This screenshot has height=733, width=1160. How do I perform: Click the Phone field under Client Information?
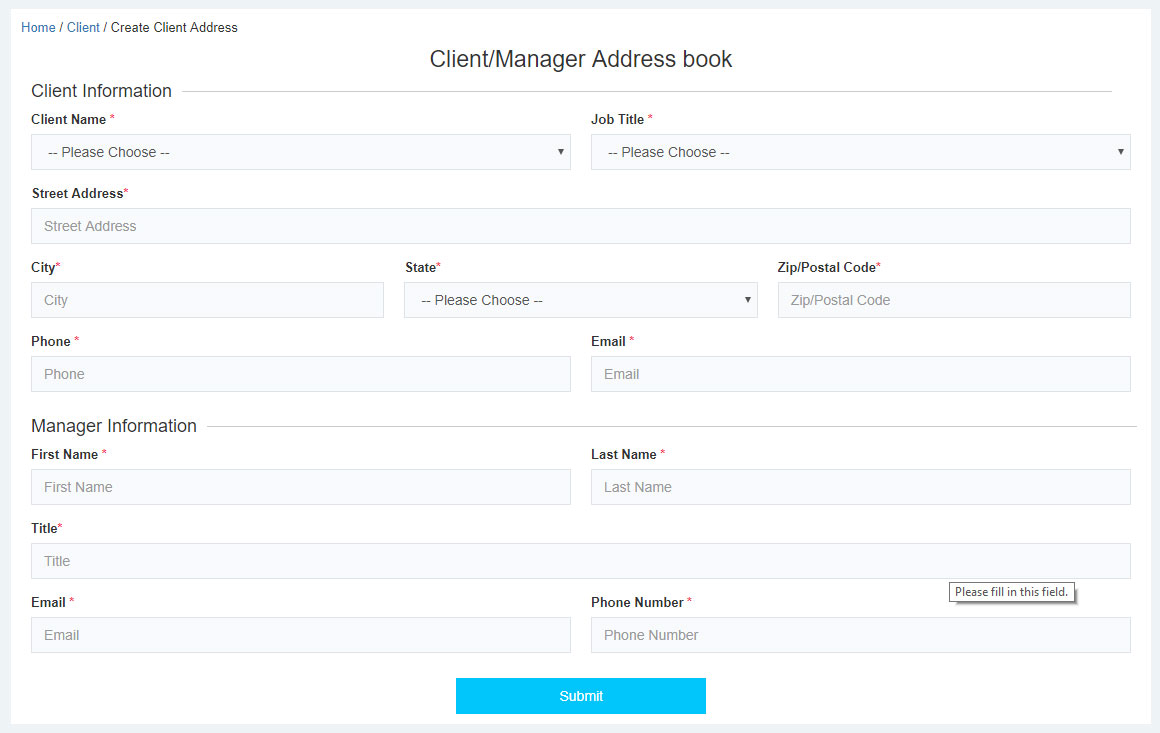tap(300, 374)
